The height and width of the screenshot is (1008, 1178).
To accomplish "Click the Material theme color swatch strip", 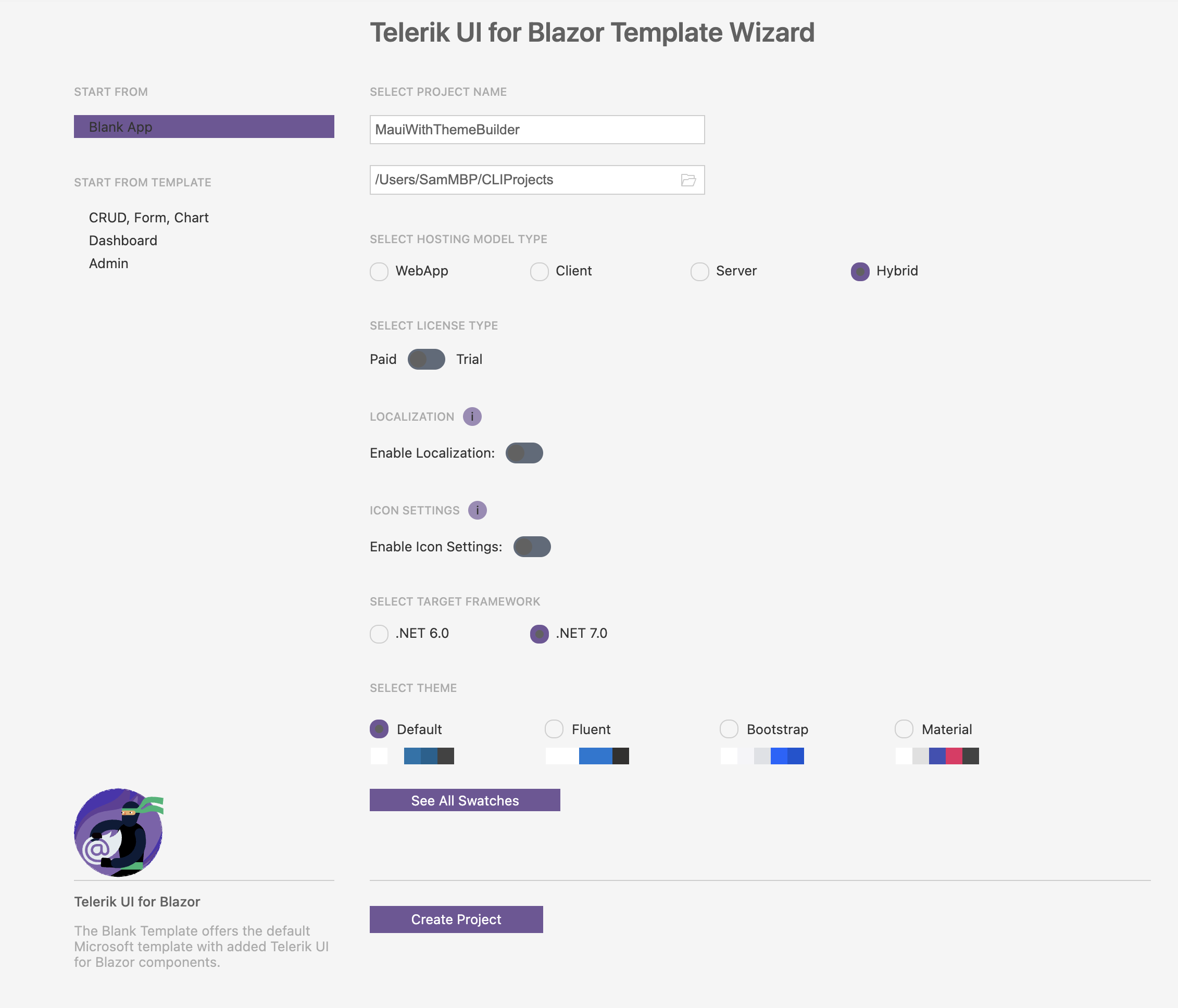I will (x=937, y=756).
